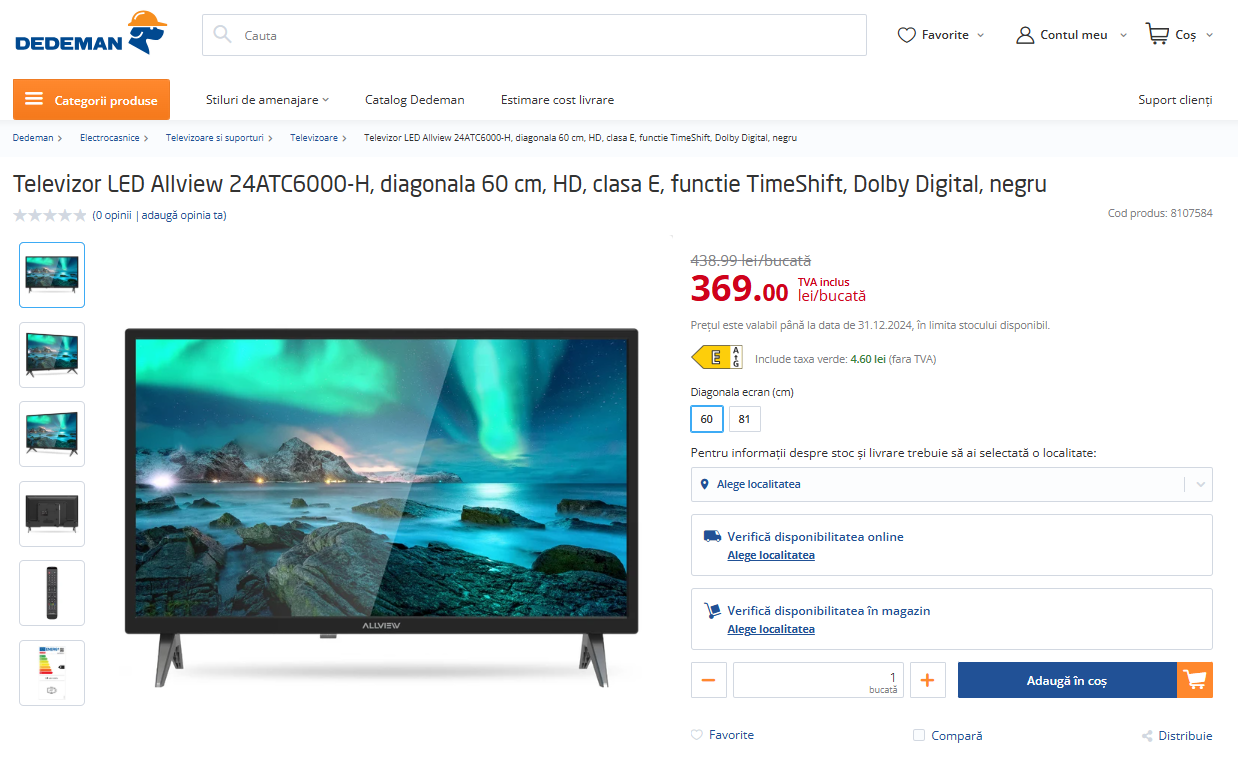
Task: Click the Distribuie share icon
Action: point(1147,736)
